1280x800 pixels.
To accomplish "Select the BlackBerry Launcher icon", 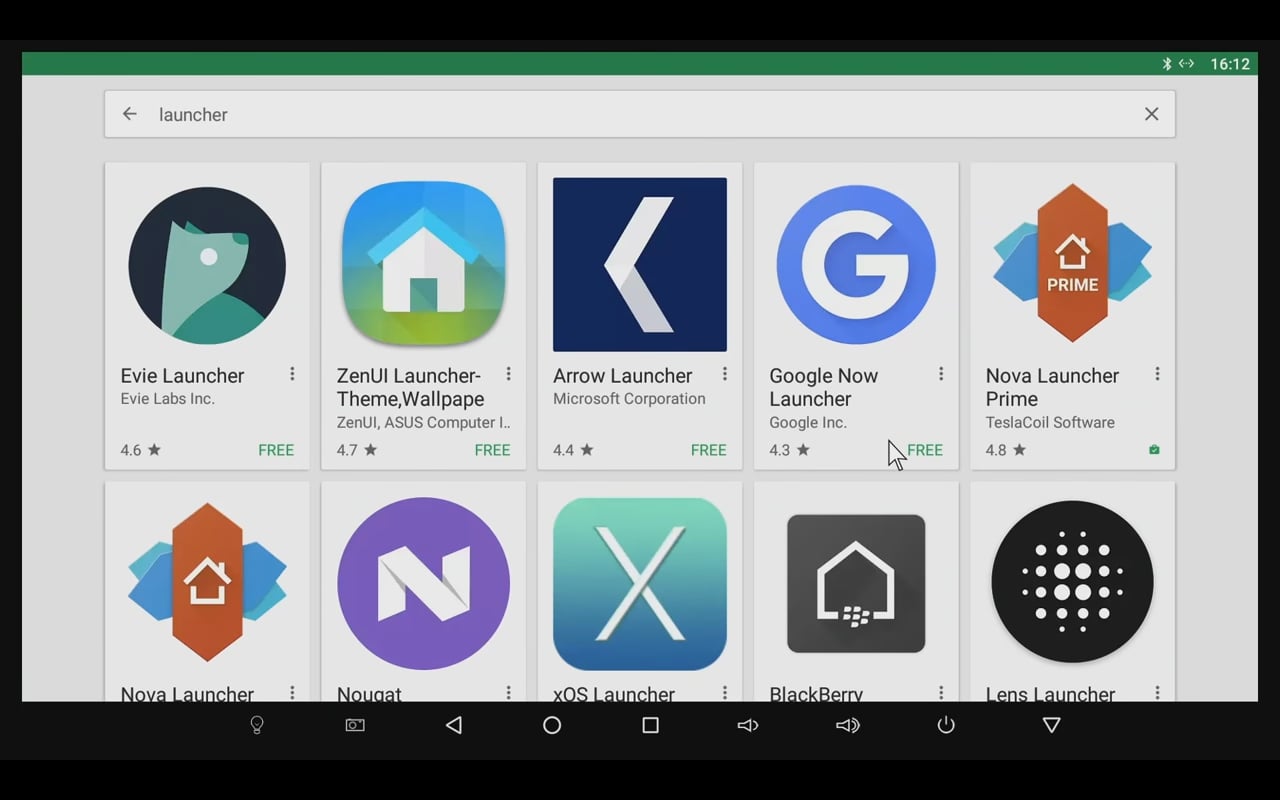I will point(856,584).
